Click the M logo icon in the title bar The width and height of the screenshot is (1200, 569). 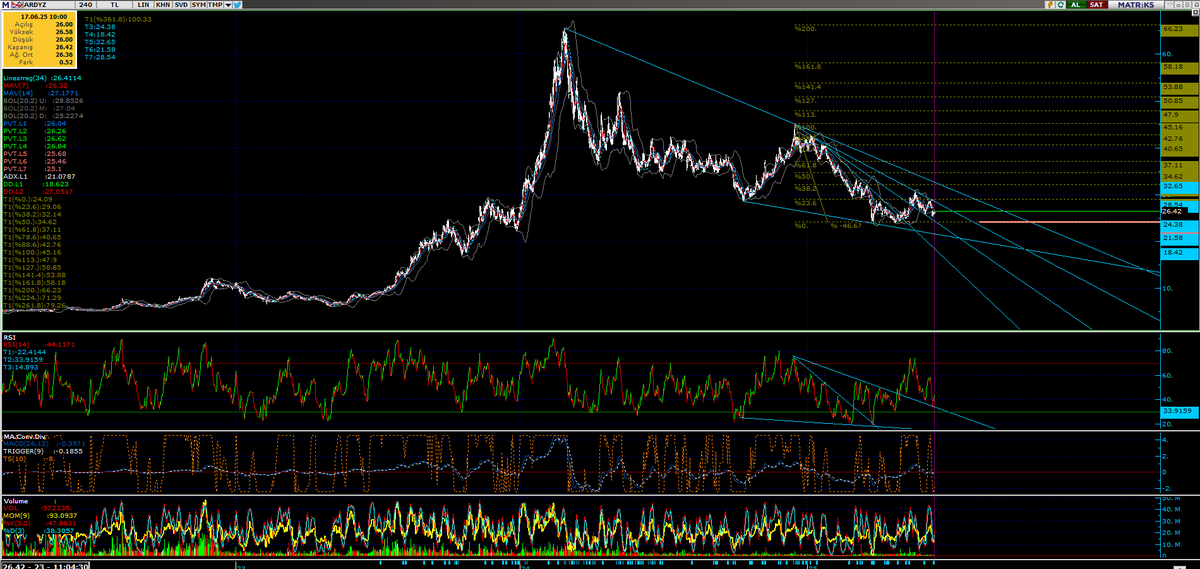pyautogui.click(x=5, y=5)
